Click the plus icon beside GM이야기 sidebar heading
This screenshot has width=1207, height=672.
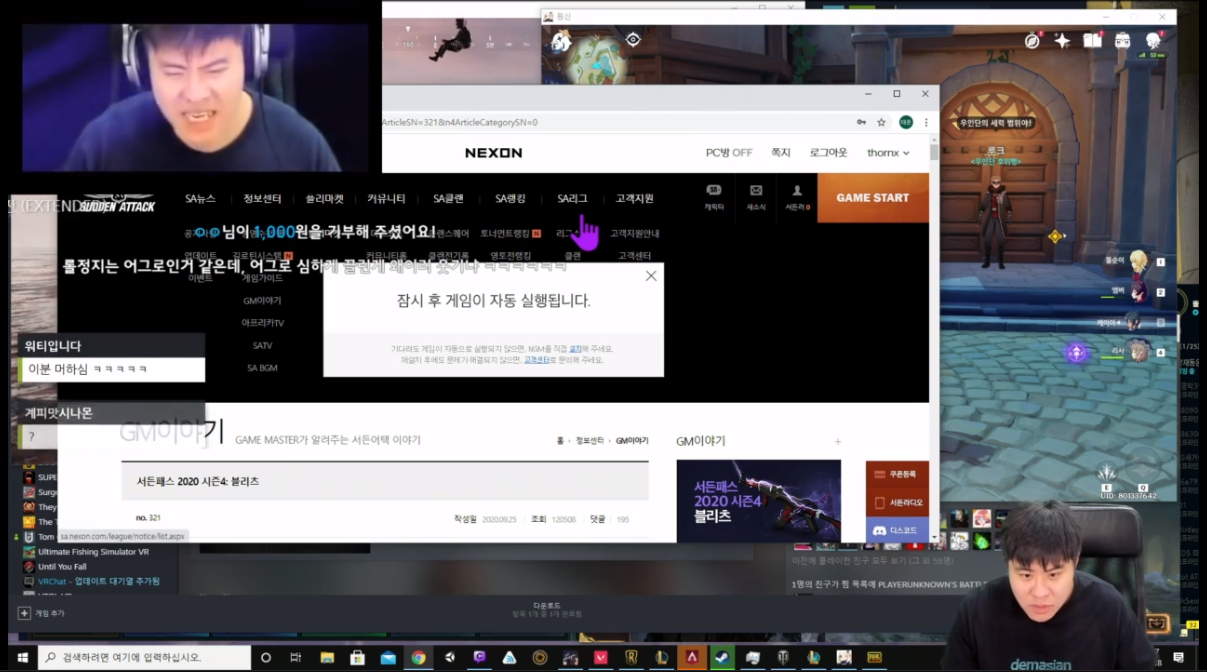pos(838,441)
